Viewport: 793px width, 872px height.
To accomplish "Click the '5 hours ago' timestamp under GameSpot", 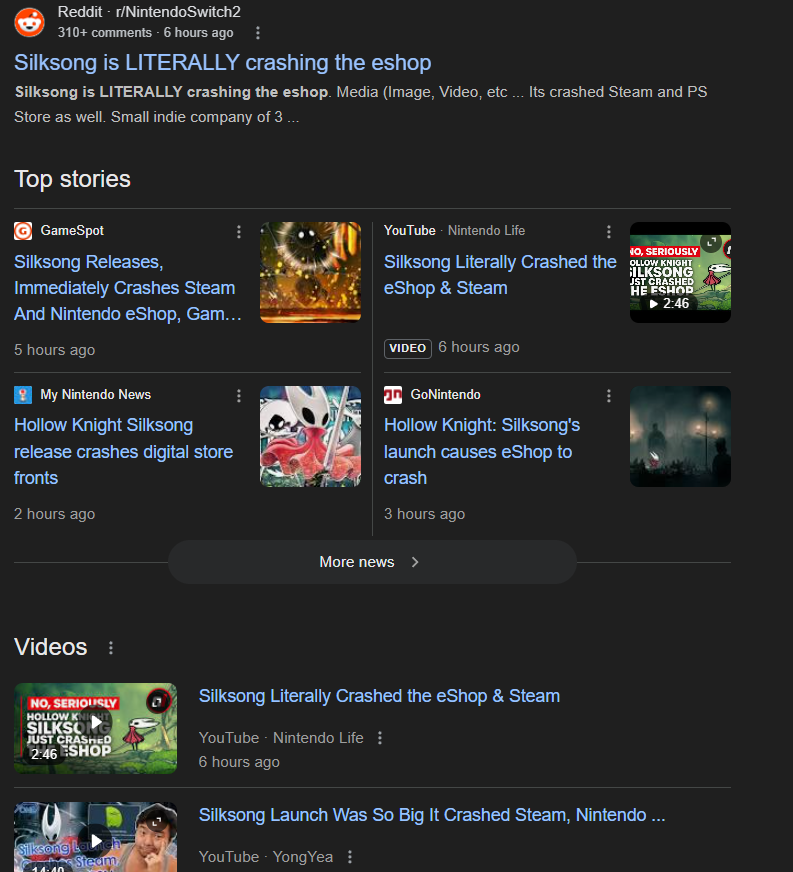I will 54,350.
